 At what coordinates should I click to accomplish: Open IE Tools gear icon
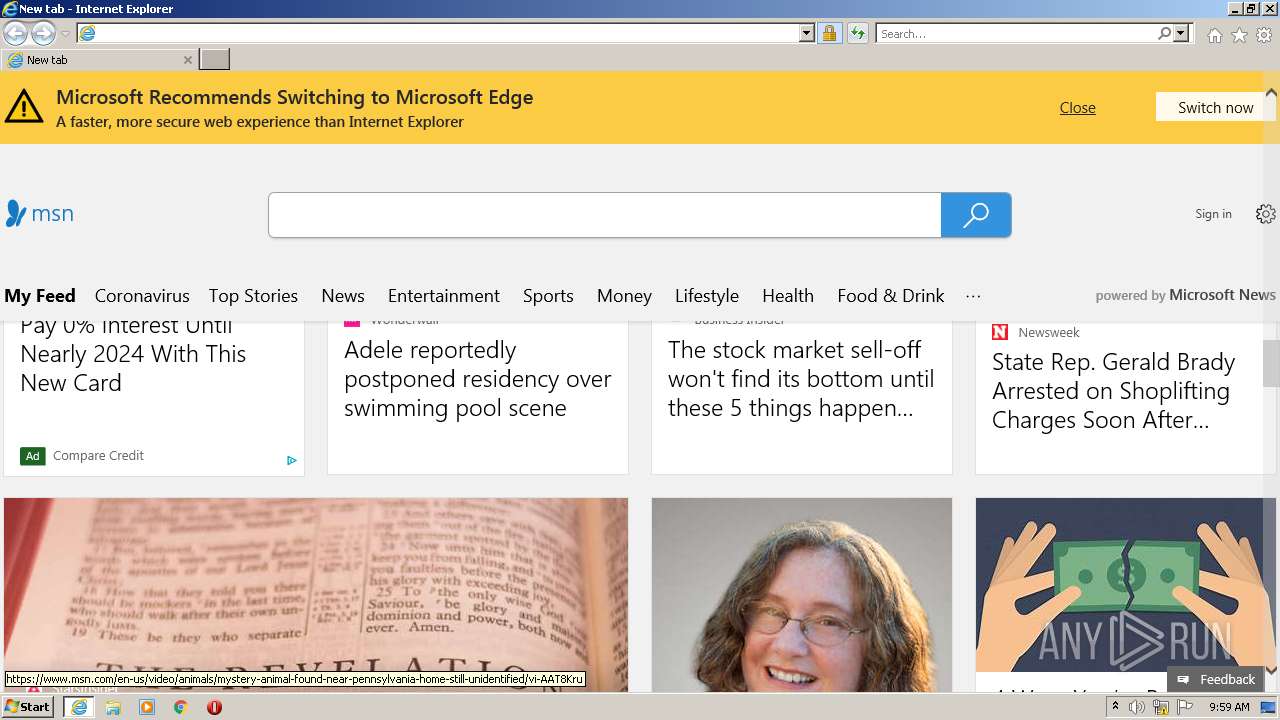point(1264,35)
